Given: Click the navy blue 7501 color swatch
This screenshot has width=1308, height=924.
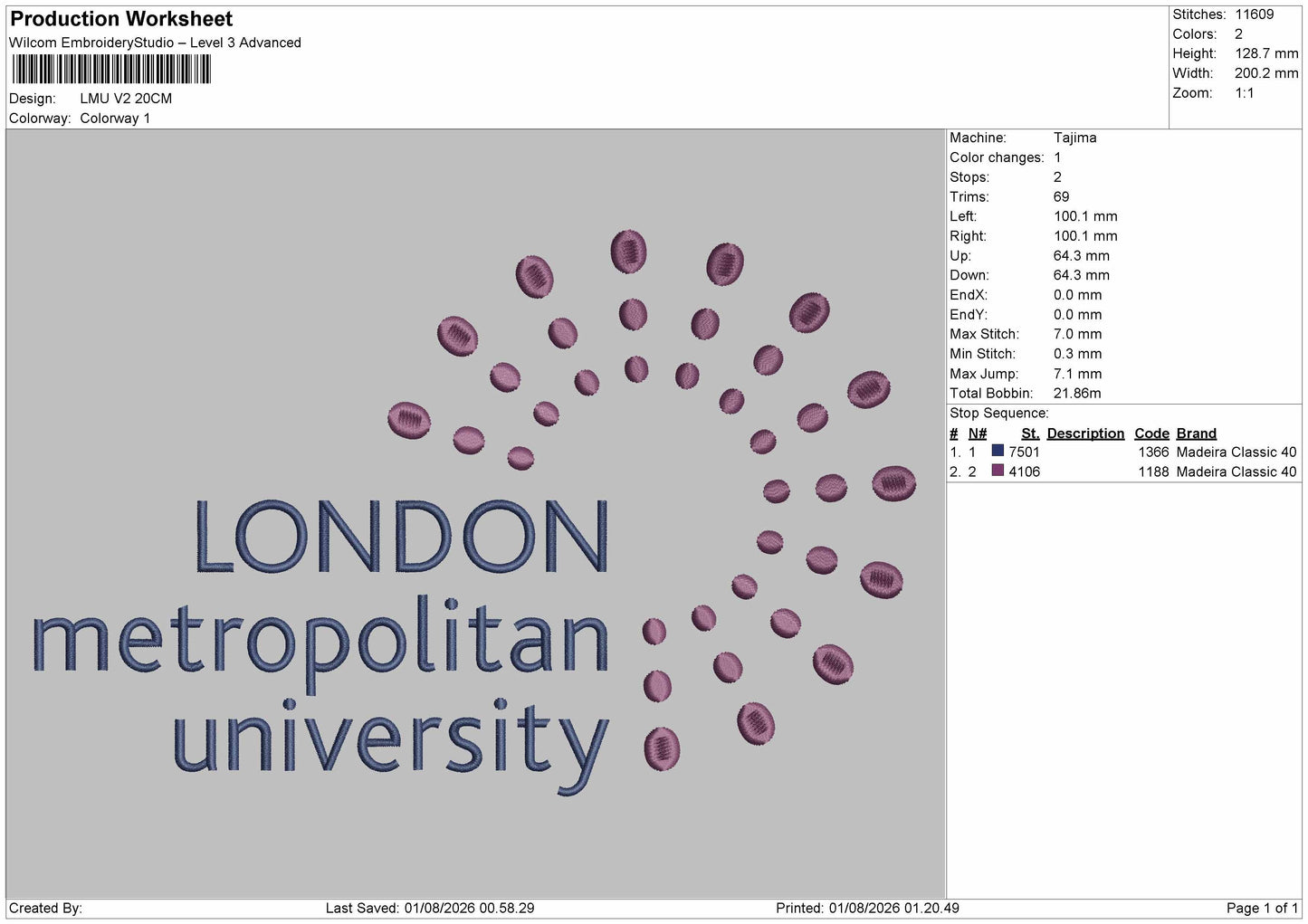Looking at the screenshot, I should 998,451.
